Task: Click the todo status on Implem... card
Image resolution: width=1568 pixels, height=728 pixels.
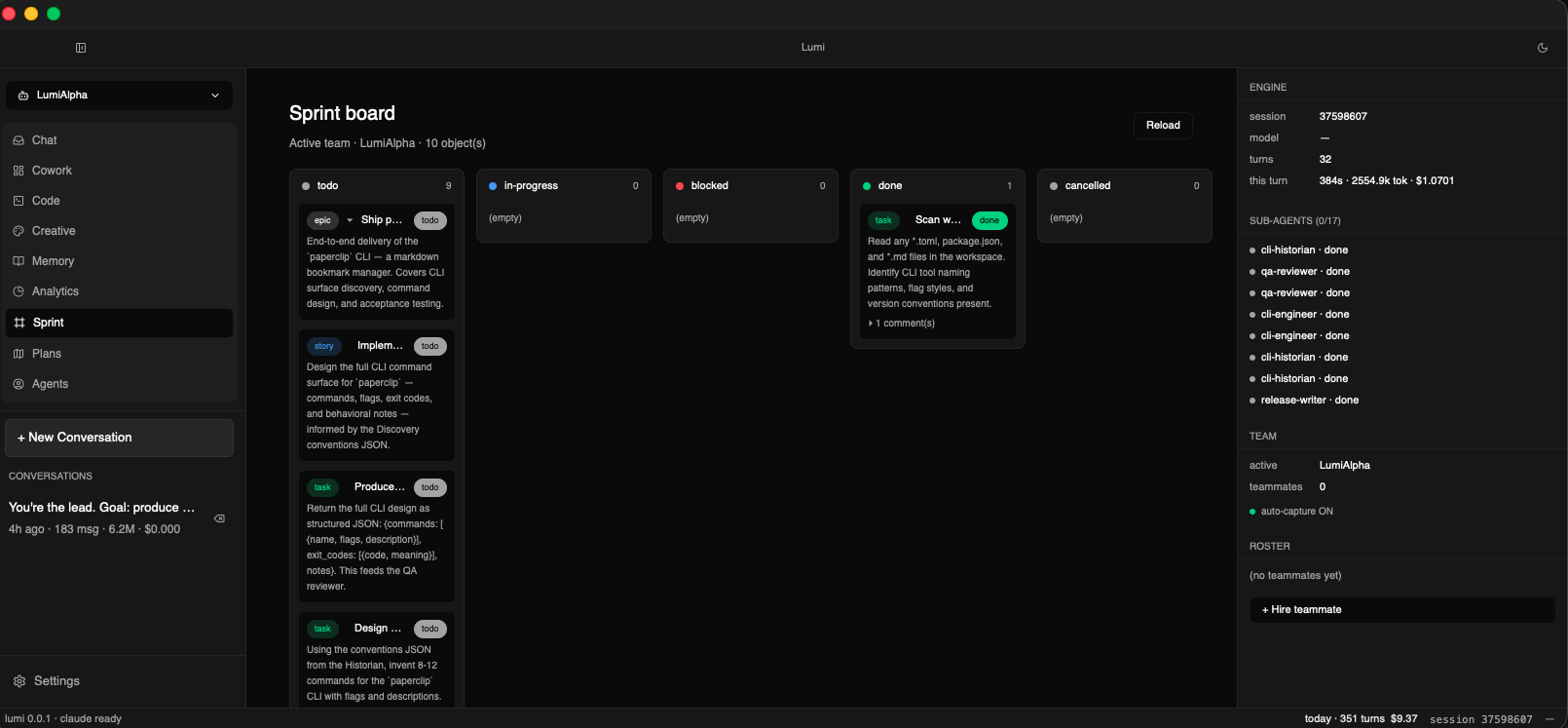Action: coord(430,346)
